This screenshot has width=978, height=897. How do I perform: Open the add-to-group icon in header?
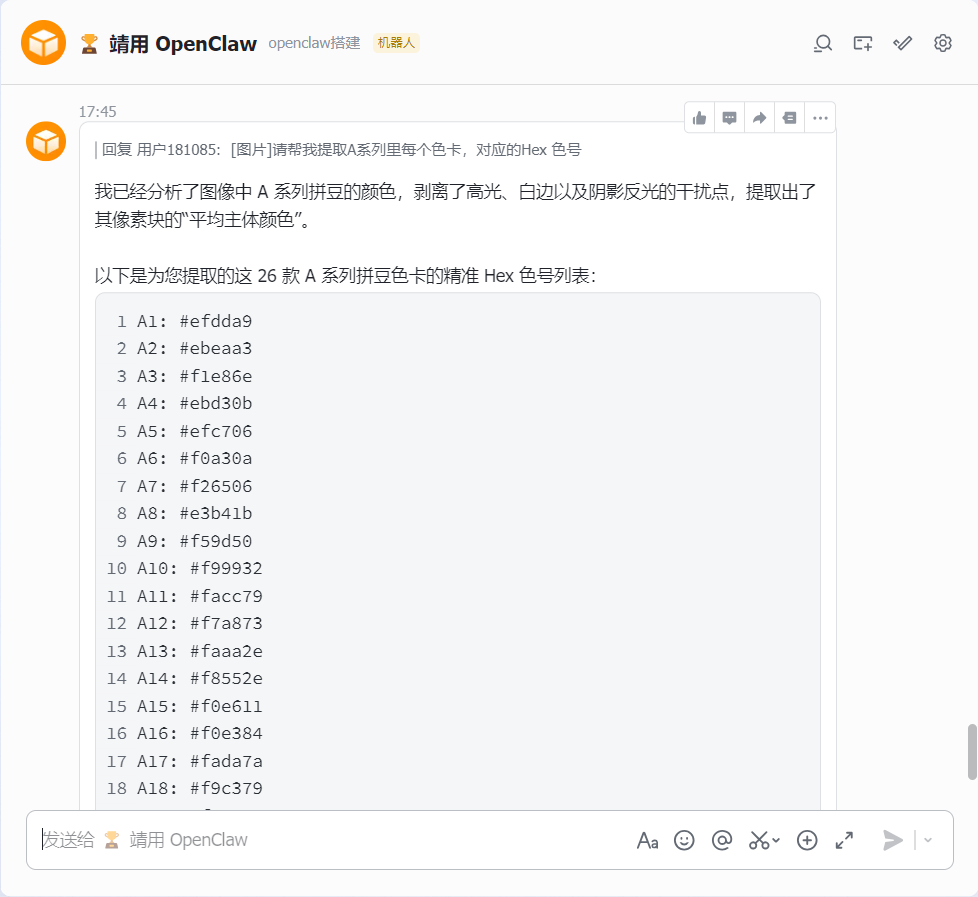863,43
